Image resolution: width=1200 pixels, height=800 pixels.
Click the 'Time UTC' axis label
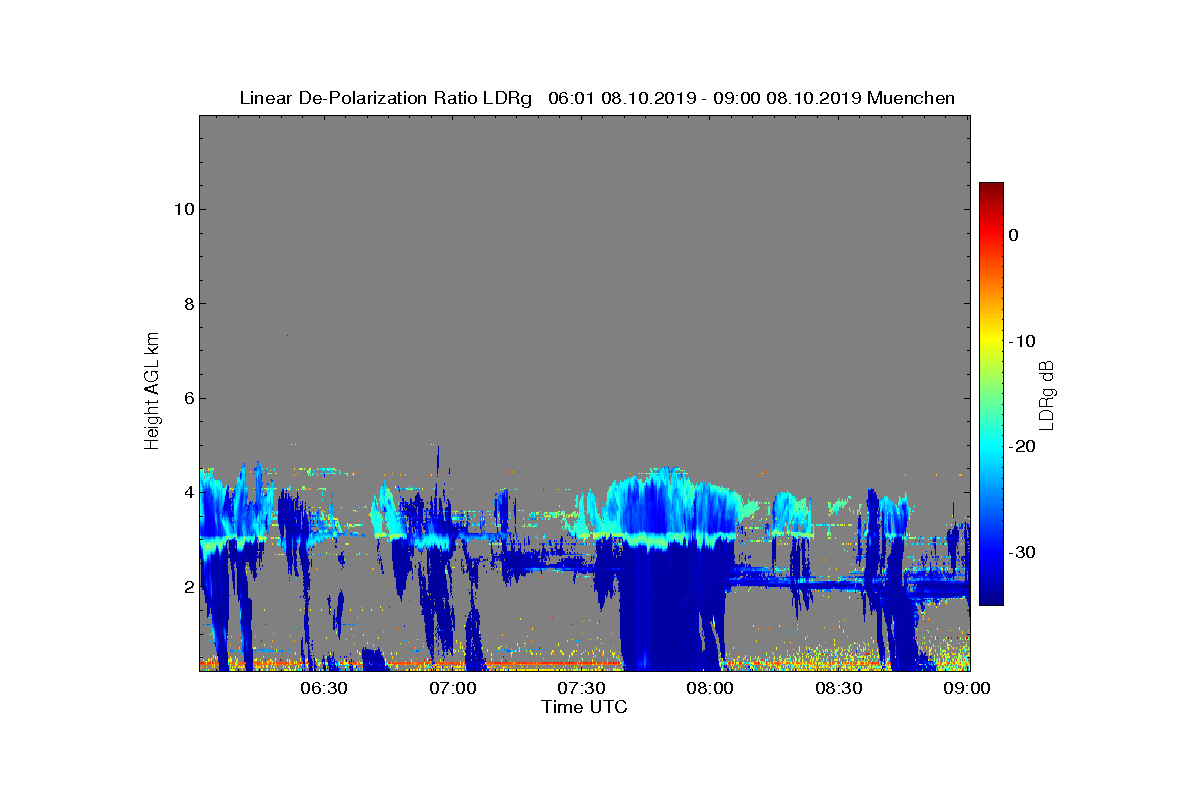tap(584, 707)
